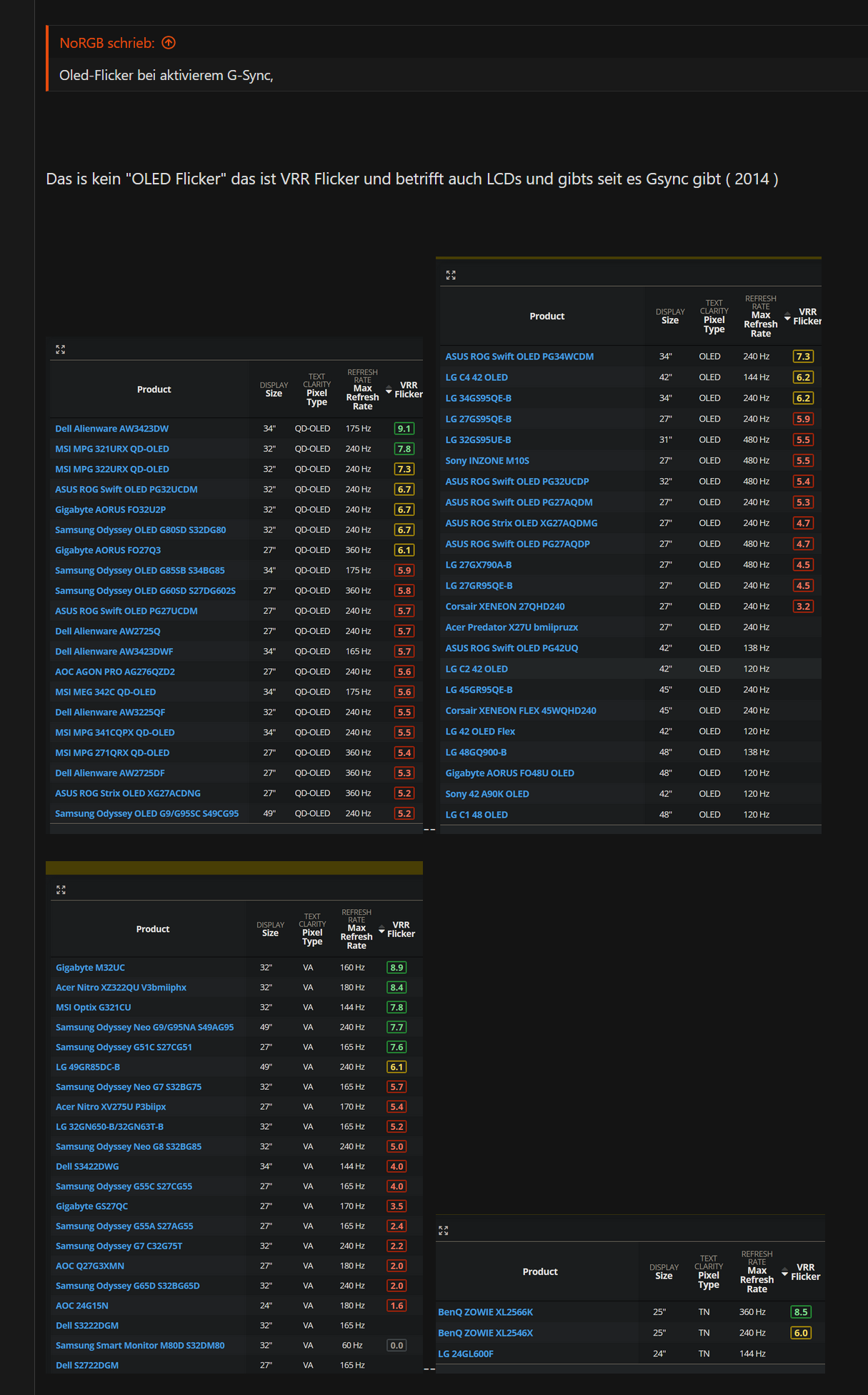Open Gigabyte AORUS FO27Q3 link
The height and width of the screenshot is (1395, 868).
pos(108,550)
